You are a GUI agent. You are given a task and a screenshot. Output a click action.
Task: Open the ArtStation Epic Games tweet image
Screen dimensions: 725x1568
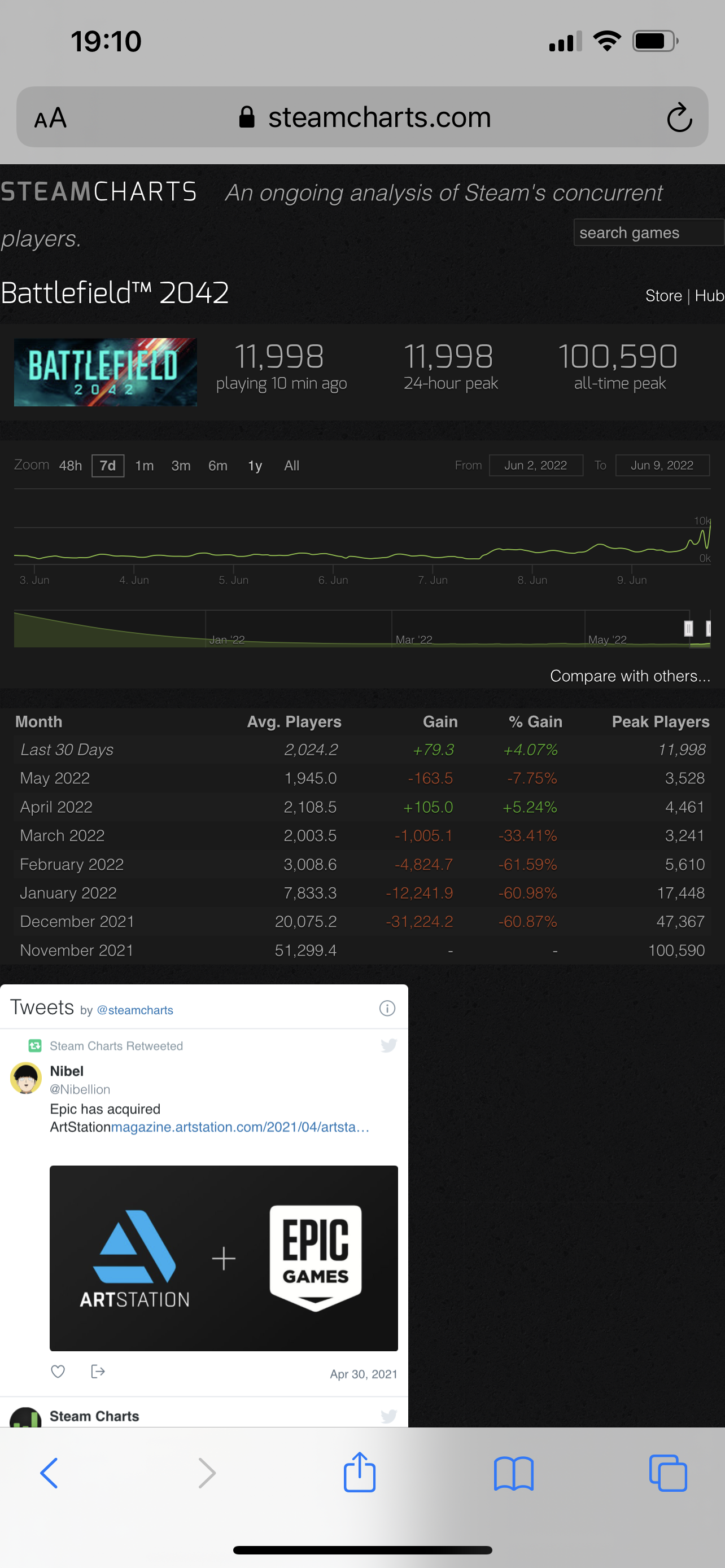coord(224,1258)
